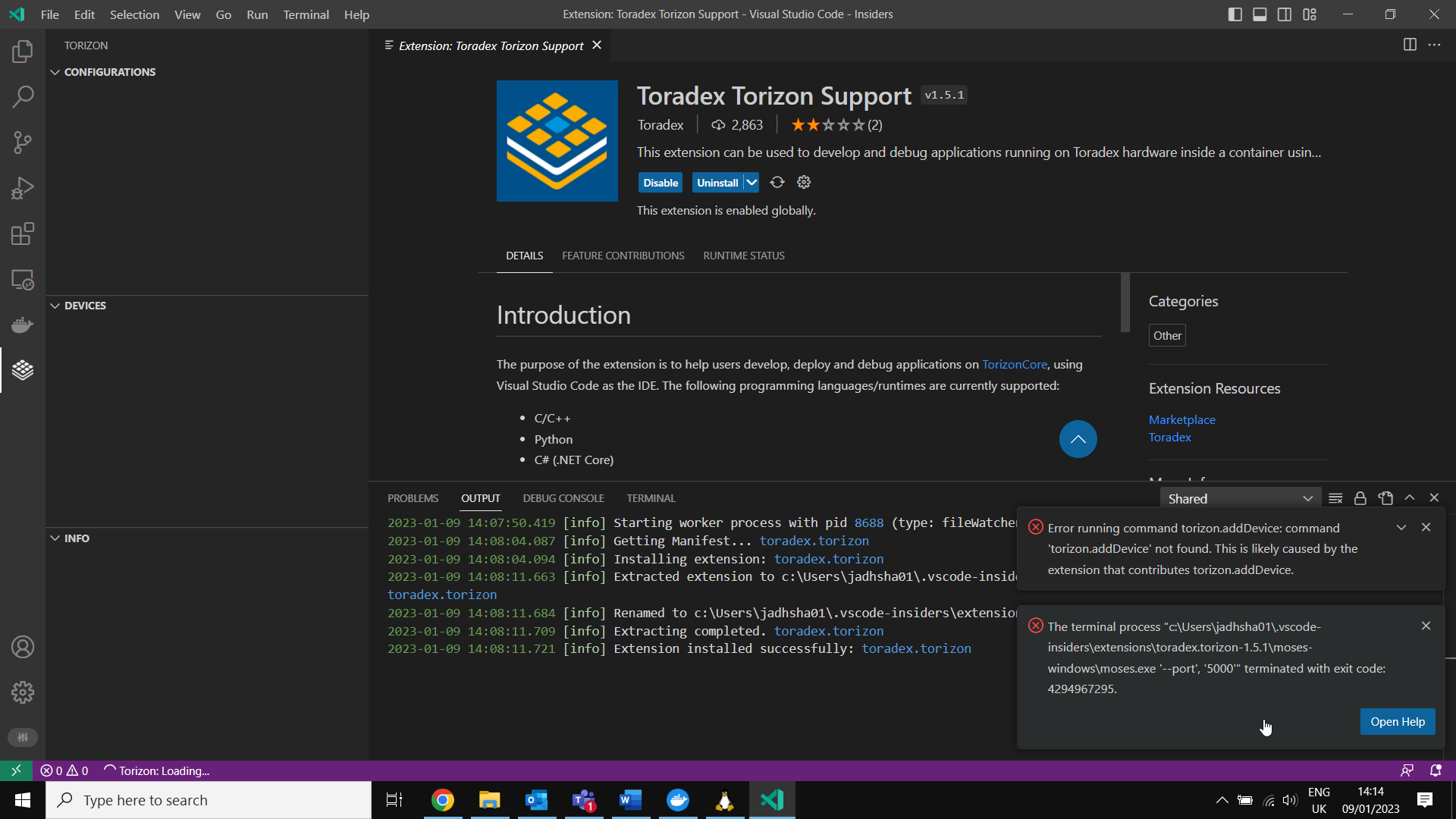1456x819 pixels.
Task: Toggle the primary side bar
Action: point(1235,14)
